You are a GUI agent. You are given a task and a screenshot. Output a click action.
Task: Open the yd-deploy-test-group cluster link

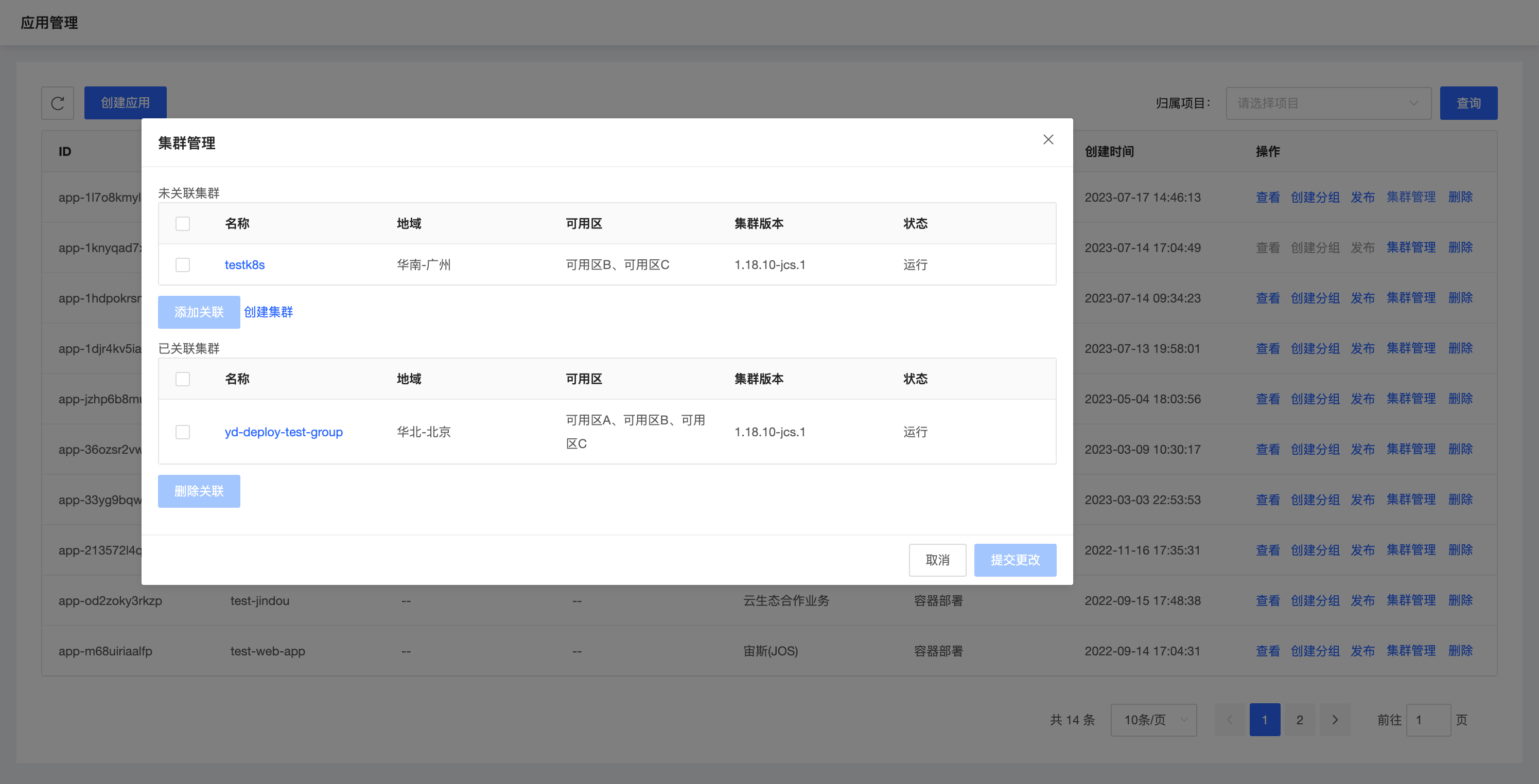[x=284, y=432]
